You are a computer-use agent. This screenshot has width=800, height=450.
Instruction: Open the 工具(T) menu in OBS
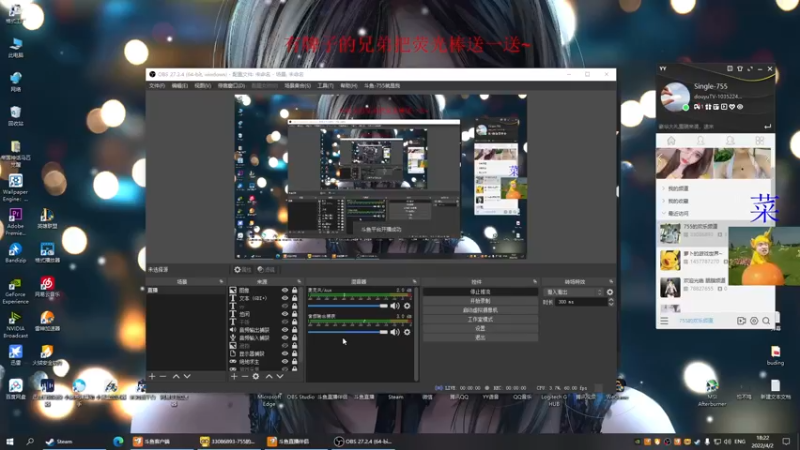tap(325, 86)
